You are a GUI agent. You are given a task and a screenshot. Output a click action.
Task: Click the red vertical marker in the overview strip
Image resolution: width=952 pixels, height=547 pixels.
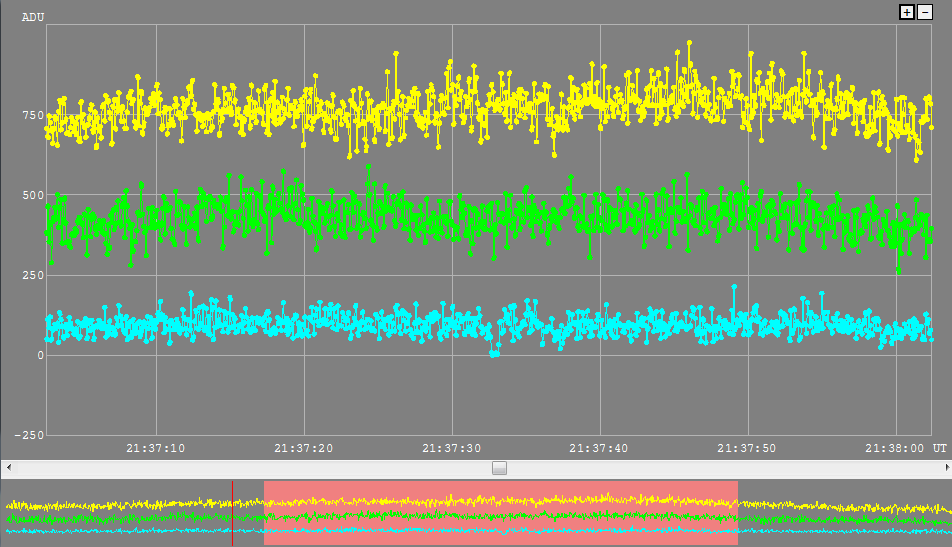232,512
